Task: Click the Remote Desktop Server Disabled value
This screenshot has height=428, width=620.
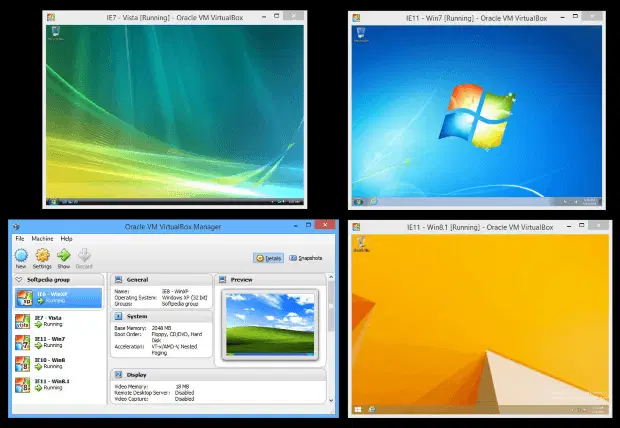Action: [184, 393]
